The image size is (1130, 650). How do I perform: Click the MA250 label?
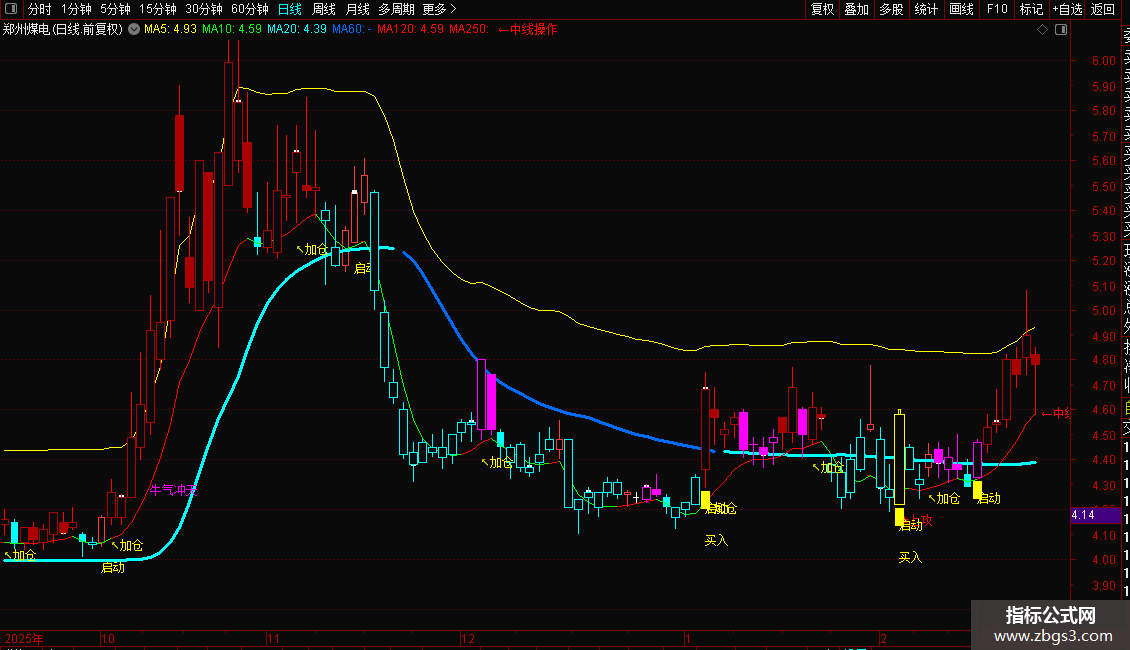pyautogui.click(x=469, y=30)
